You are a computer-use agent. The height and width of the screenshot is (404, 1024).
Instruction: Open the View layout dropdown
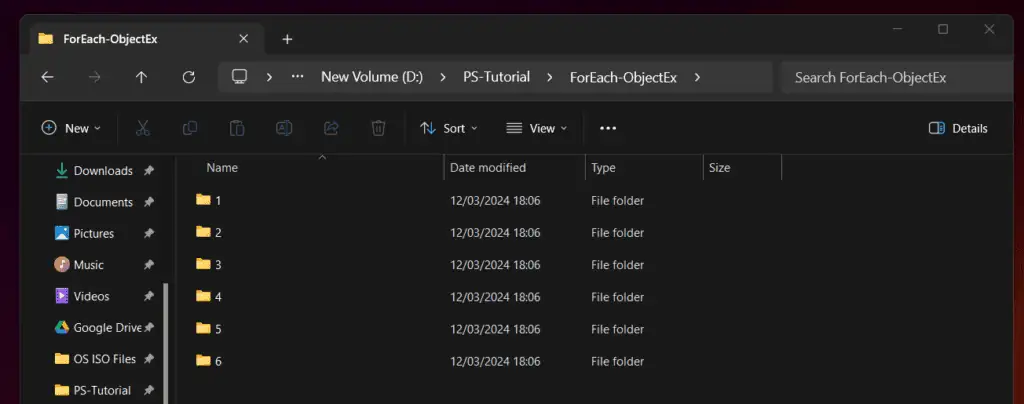click(x=537, y=129)
